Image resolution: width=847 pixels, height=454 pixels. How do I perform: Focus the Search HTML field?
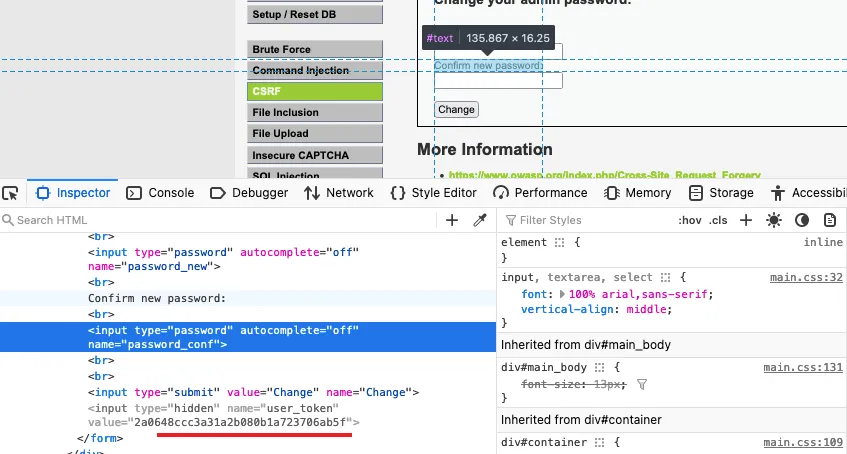click(x=218, y=220)
